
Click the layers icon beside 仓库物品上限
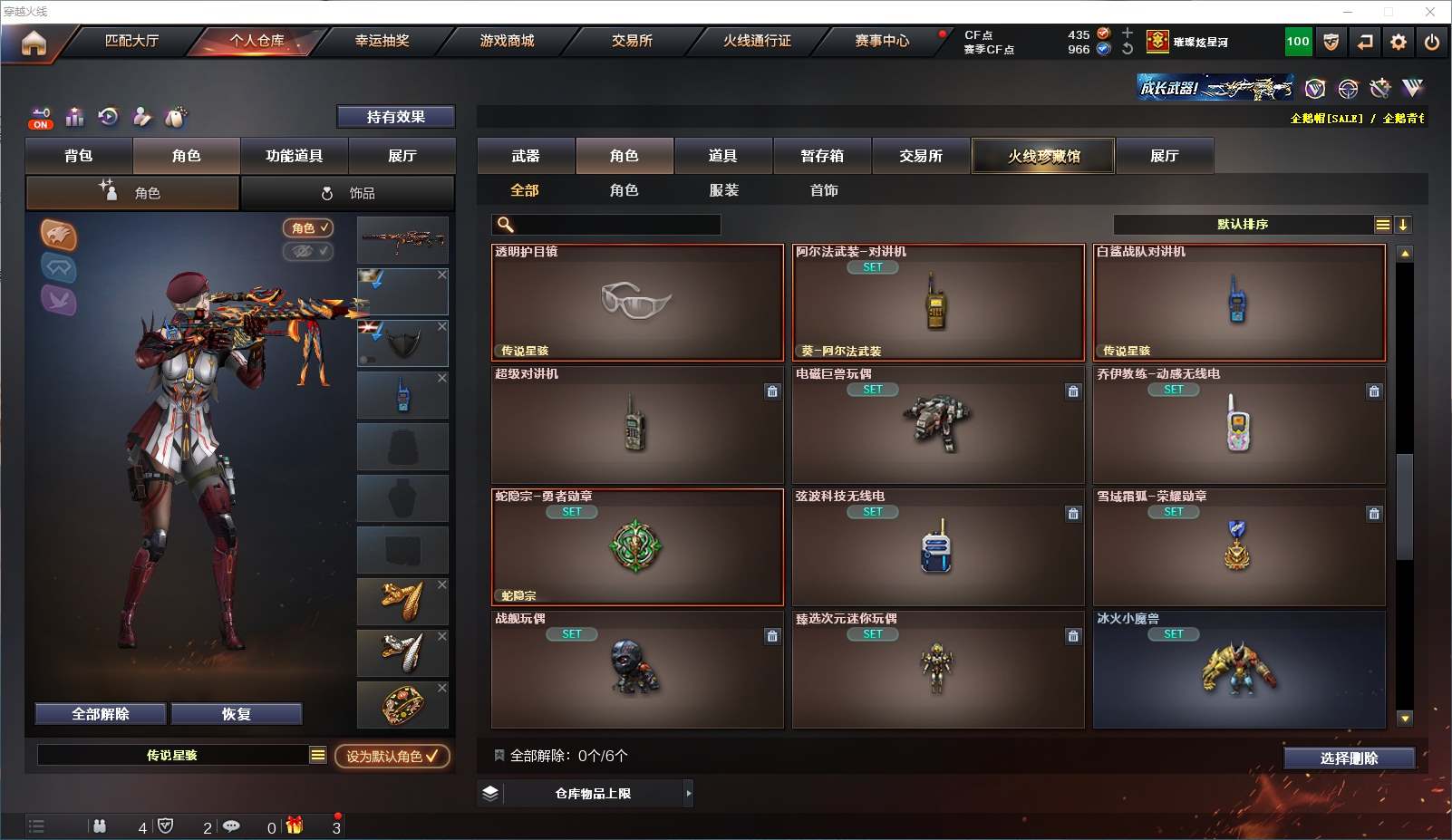point(490,793)
